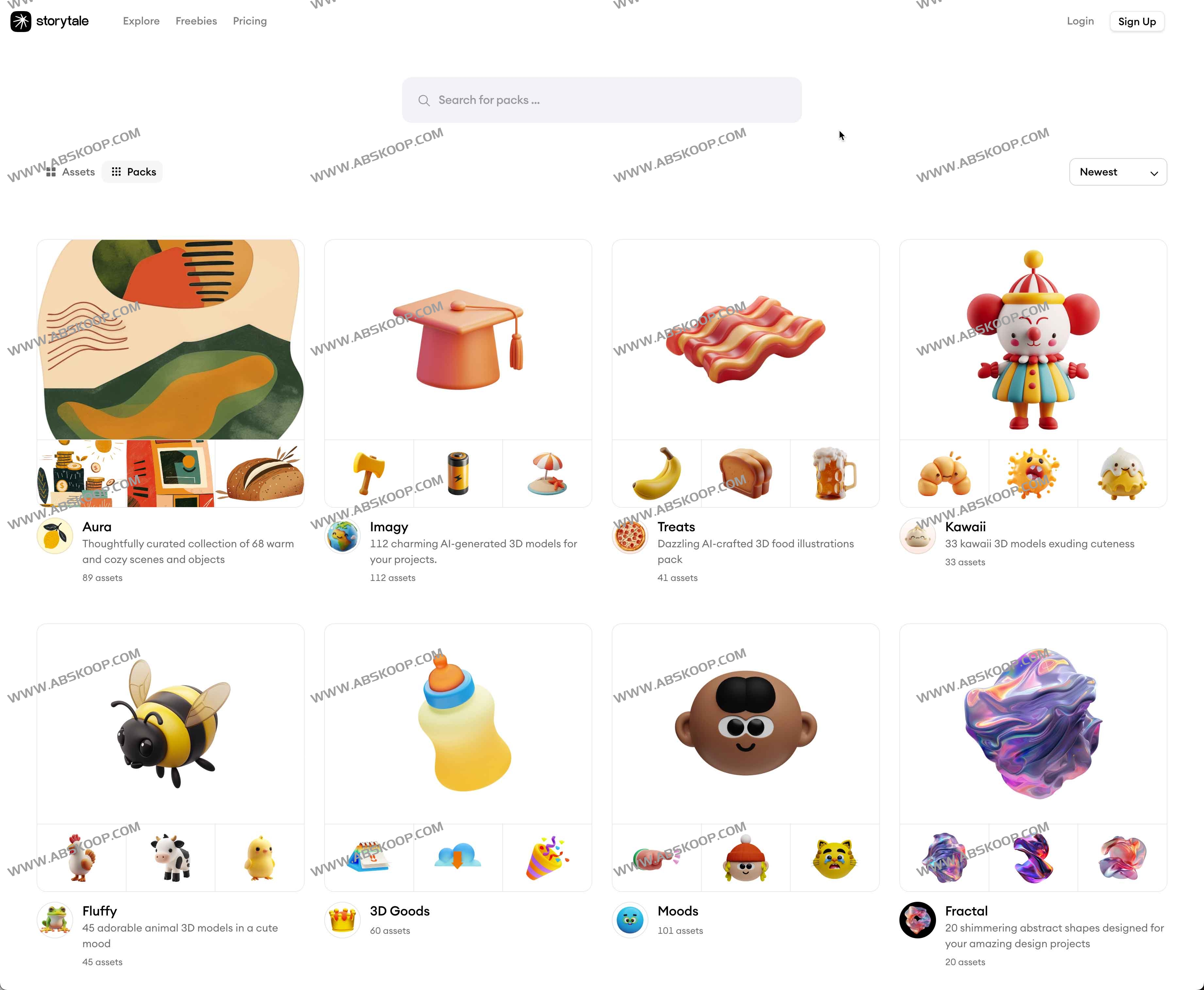Open the Explore menu item
Image resolution: width=1204 pixels, height=990 pixels.
pyautogui.click(x=142, y=21)
